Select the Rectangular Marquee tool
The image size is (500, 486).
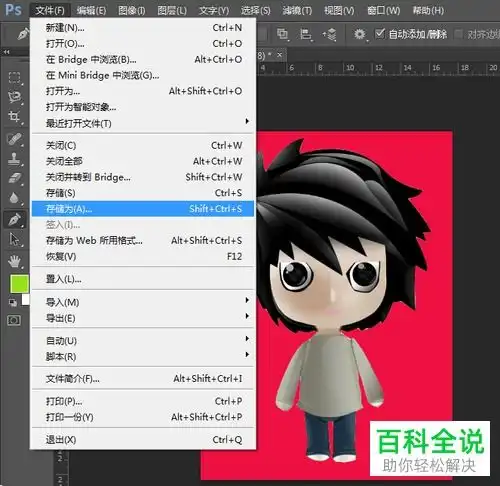click(x=14, y=77)
